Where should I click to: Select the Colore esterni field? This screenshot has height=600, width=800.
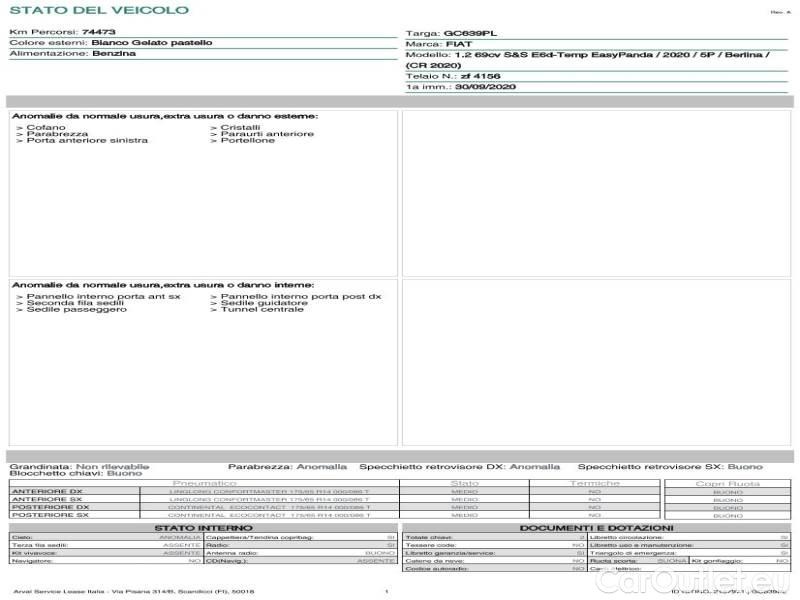tap(110, 43)
